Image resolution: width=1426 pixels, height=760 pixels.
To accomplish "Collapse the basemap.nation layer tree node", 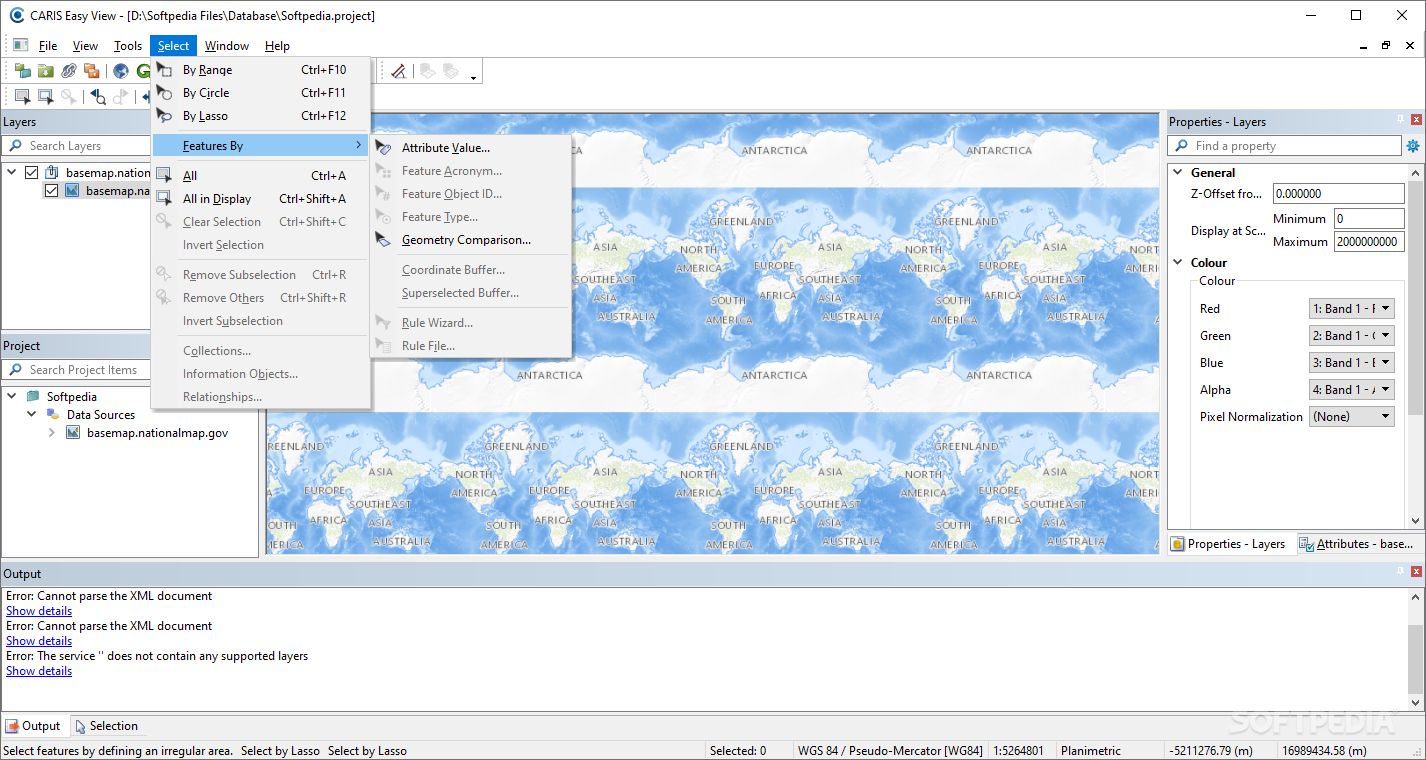I will (x=12, y=172).
